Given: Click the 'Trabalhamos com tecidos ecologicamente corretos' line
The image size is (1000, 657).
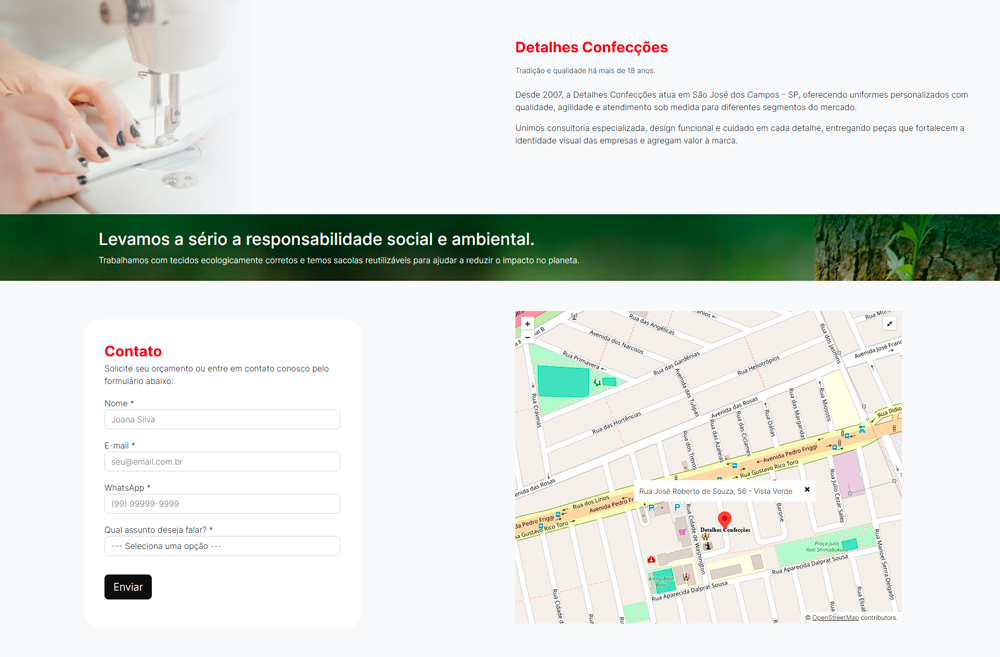Looking at the screenshot, I should click(x=339, y=260).
